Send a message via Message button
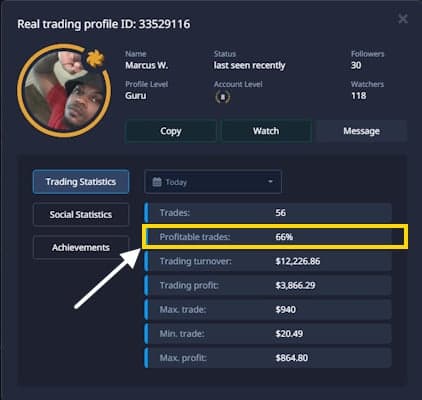 pyautogui.click(x=361, y=131)
